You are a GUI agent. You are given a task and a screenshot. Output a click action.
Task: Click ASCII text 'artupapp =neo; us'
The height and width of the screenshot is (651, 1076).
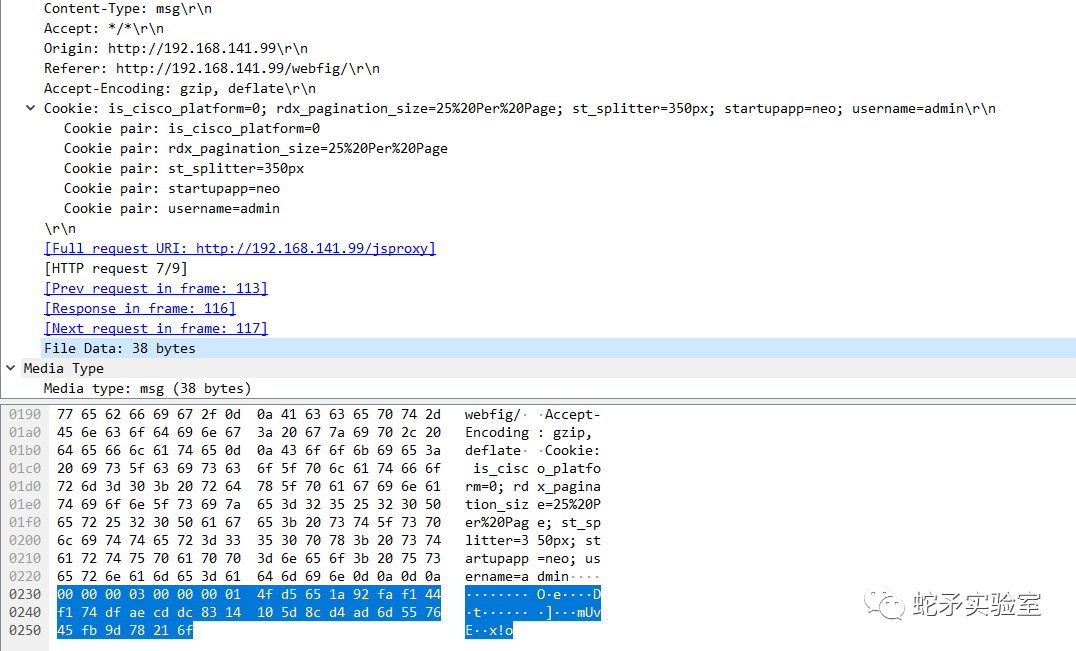click(533, 558)
